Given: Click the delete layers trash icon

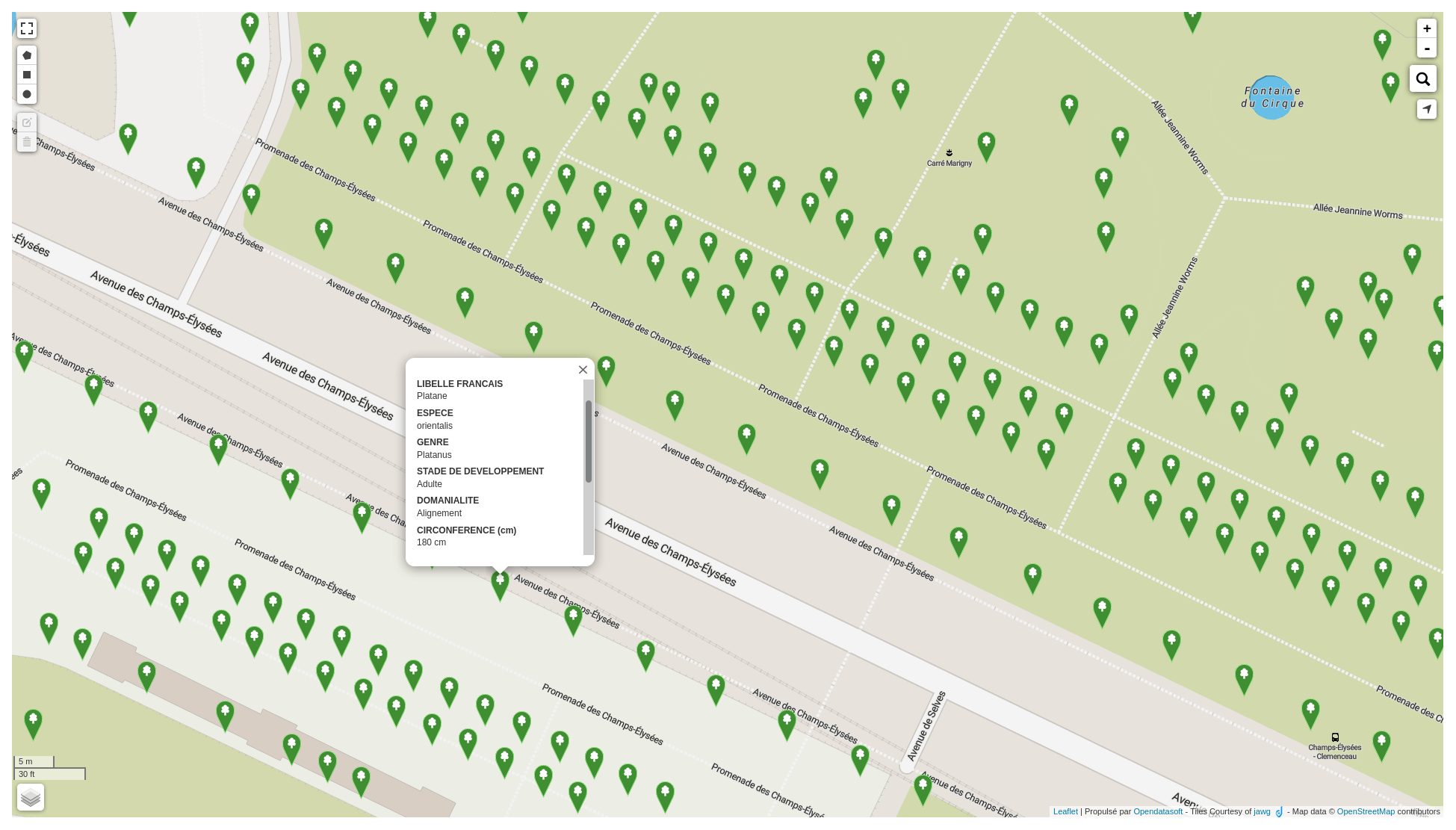Looking at the screenshot, I should click(27, 142).
